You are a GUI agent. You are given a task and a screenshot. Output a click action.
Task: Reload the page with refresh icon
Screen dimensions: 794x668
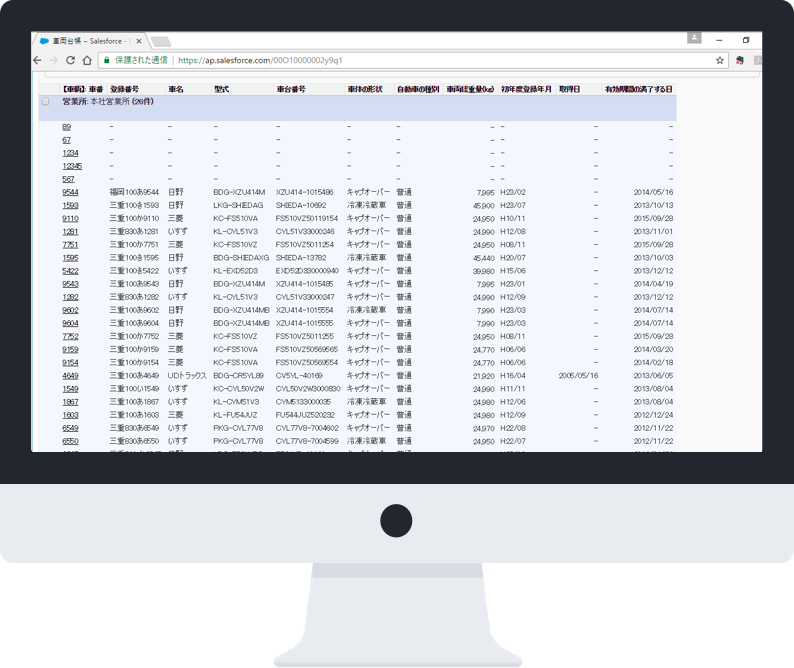70,60
